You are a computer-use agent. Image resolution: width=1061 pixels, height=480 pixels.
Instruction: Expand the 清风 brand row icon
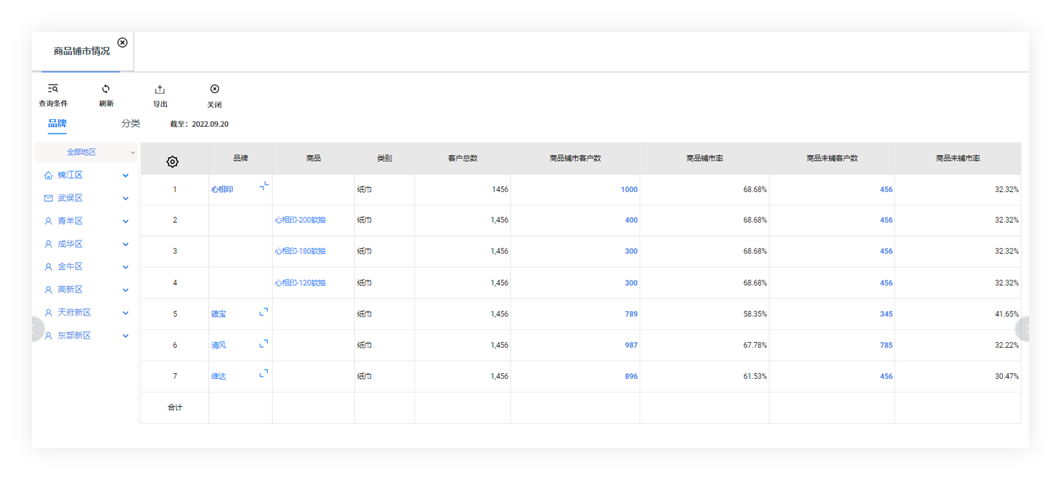coord(264,344)
